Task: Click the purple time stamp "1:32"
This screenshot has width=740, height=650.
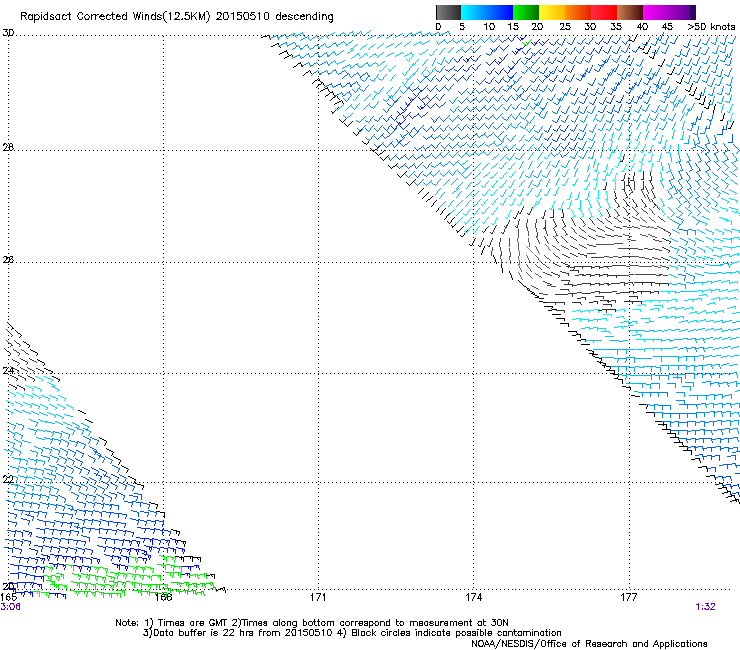Action: tap(706, 607)
